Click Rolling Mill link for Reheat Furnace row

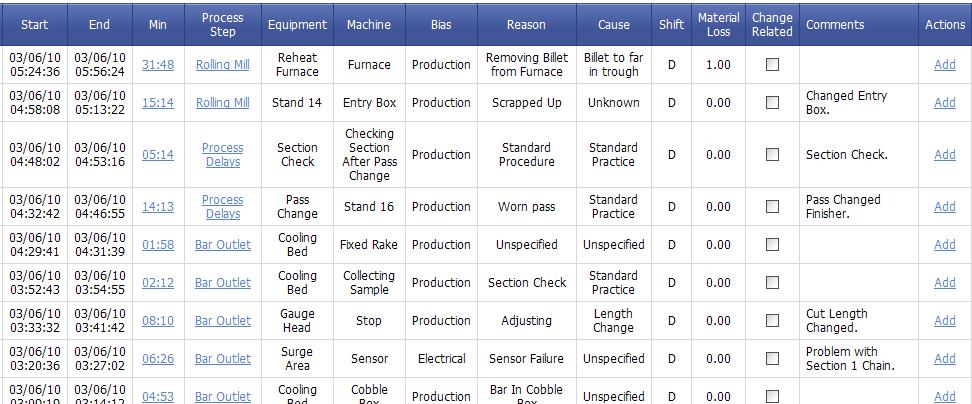pos(223,64)
